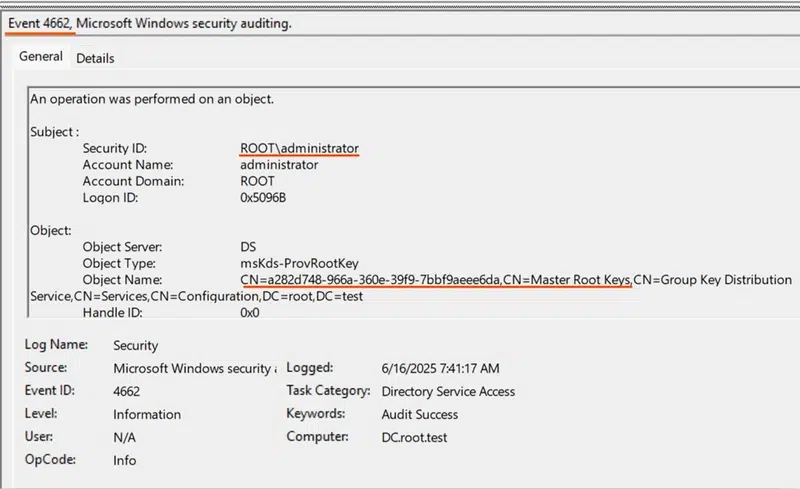The height and width of the screenshot is (489, 800).
Task: Select the General tab
Action: 41,57
